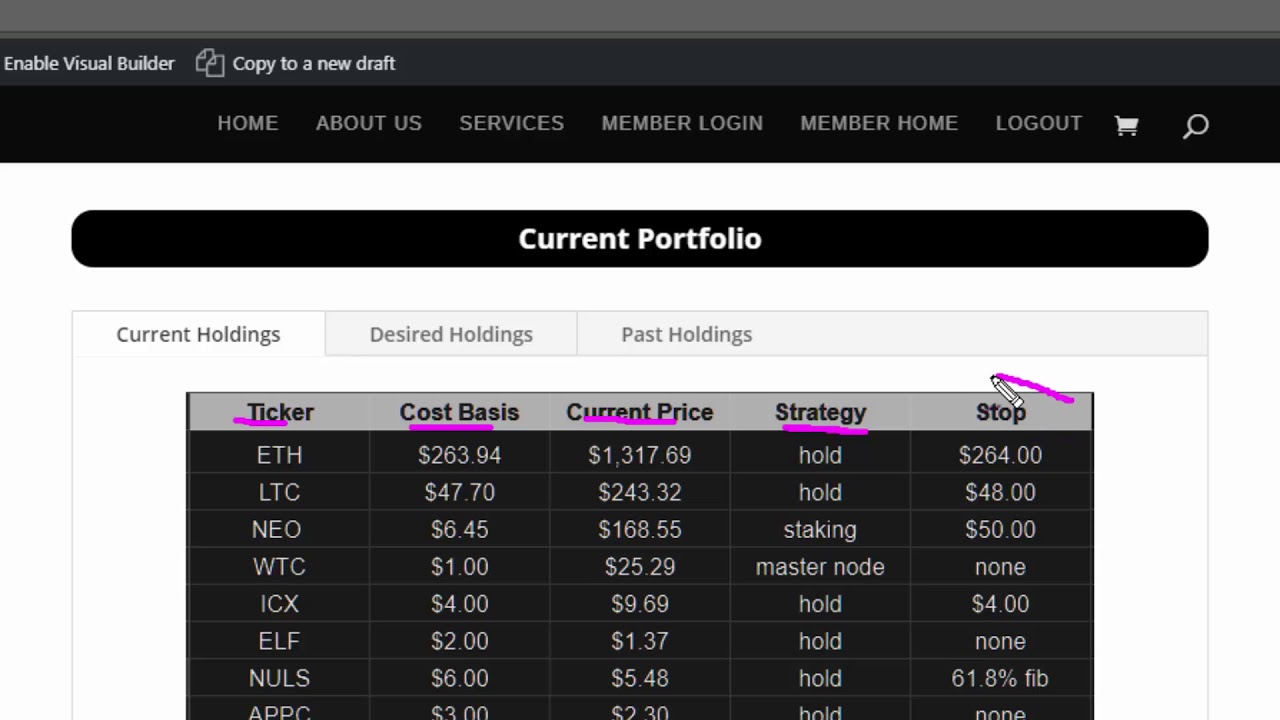
Task: Click the 61.8% fib stop cell
Action: click(1000, 677)
